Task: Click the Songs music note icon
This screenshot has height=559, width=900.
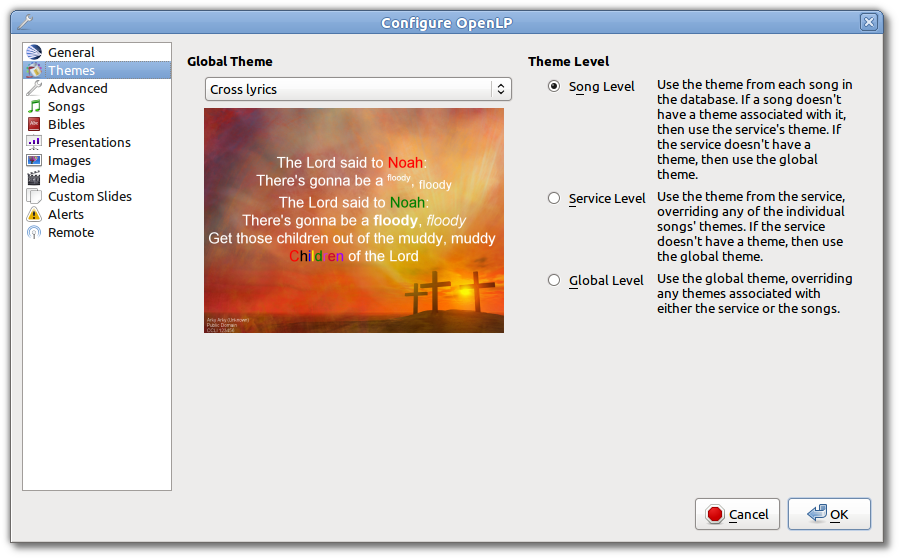Action: (34, 107)
